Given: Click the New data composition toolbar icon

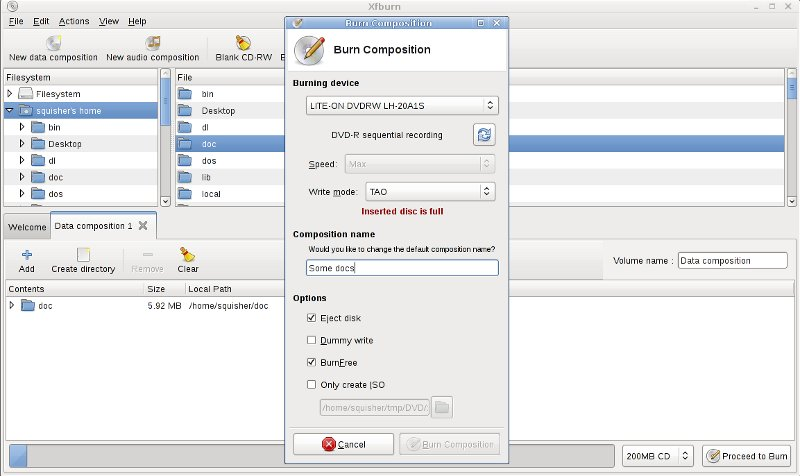Looking at the screenshot, I should [53, 43].
